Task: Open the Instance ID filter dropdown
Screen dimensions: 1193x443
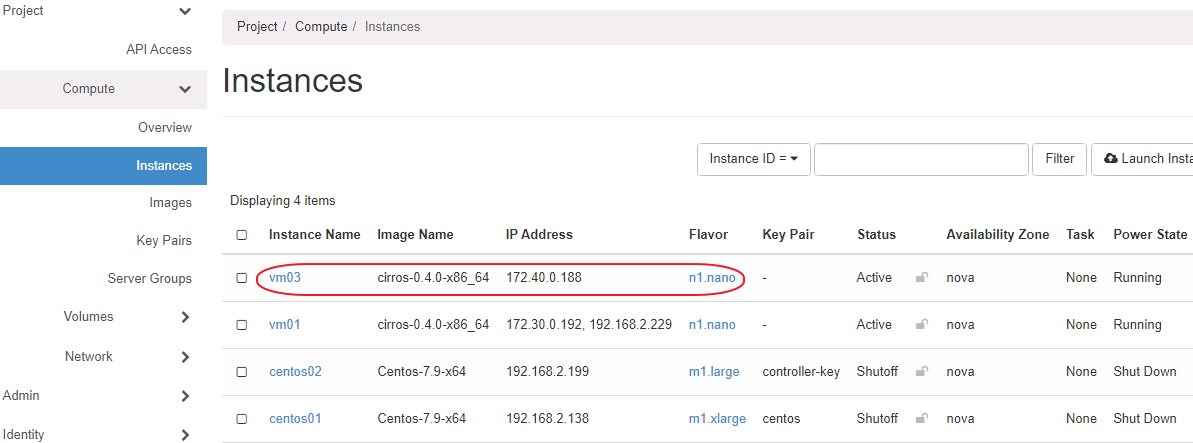Action: click(x=752, y=159)
